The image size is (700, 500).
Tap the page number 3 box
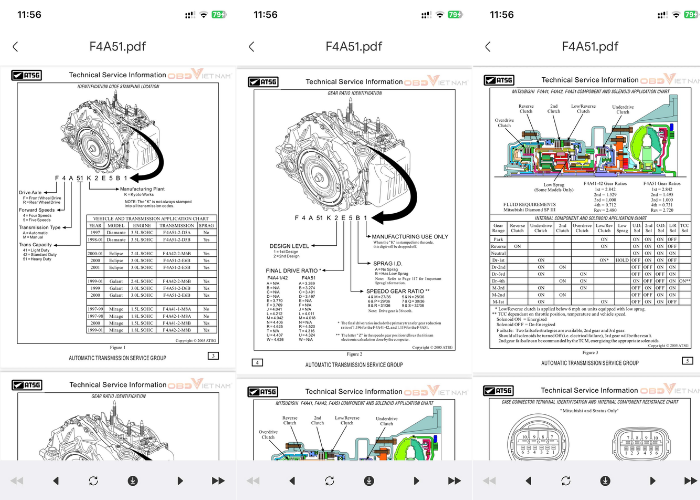(213, 356)
